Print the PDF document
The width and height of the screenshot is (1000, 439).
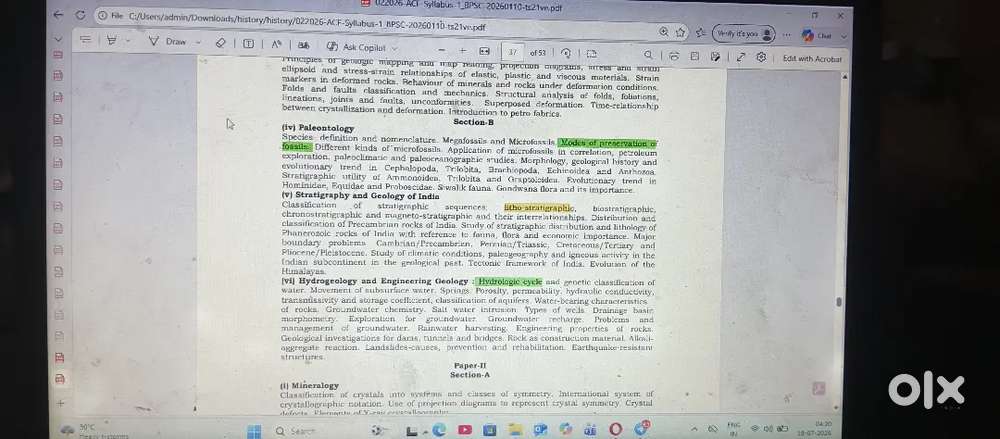pos(674,56)
